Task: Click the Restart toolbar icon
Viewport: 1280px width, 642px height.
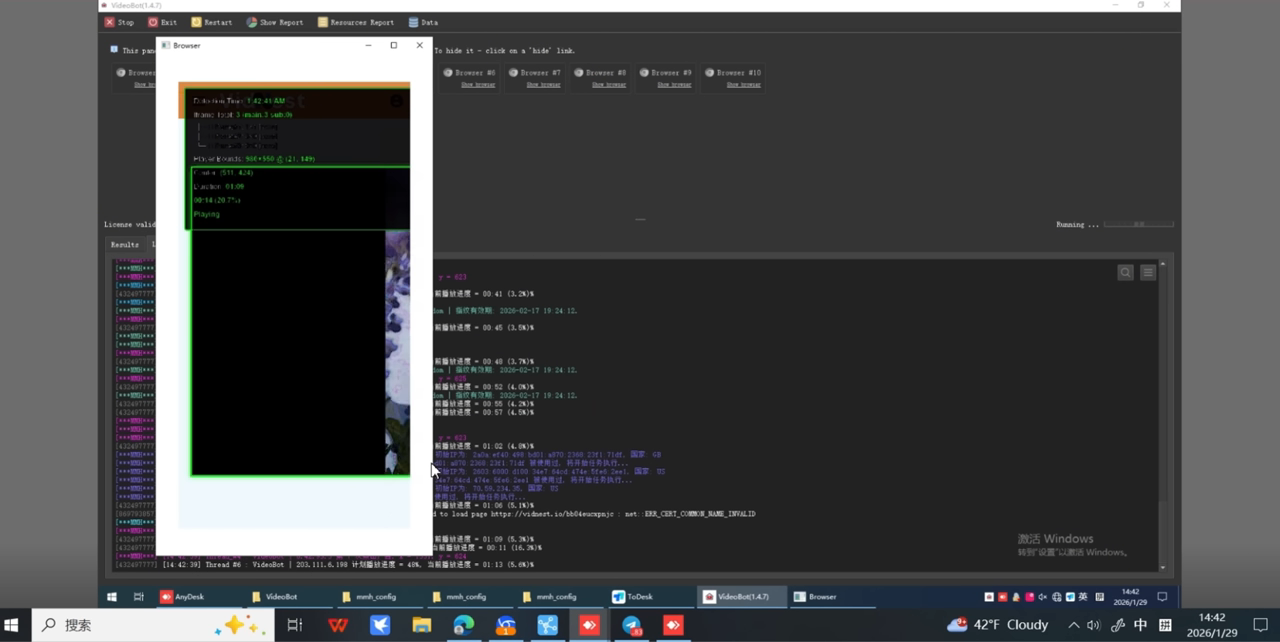Action: (x=196, y=22)
